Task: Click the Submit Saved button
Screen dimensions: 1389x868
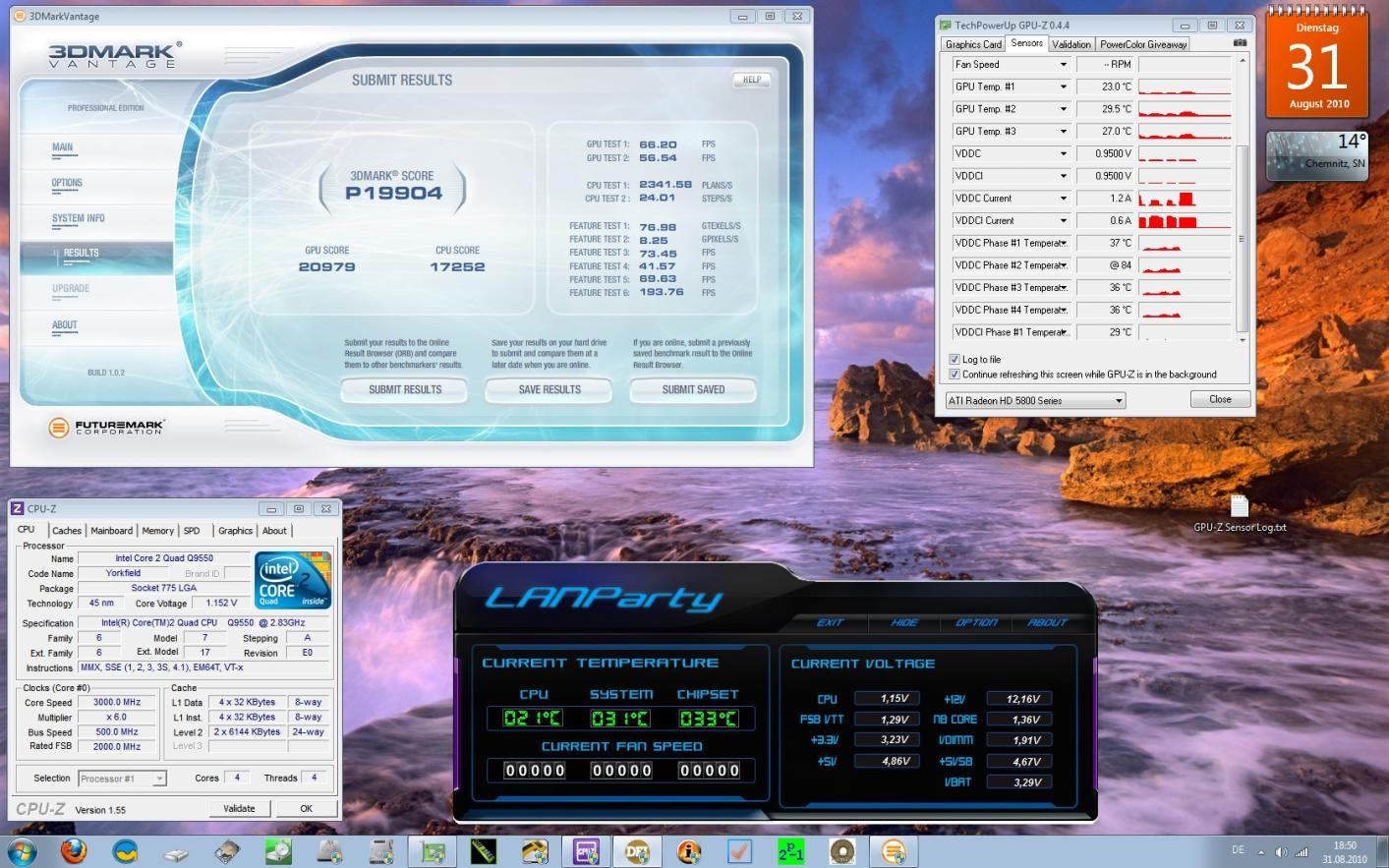Action: pyautogui.click(x=693, y=389)
